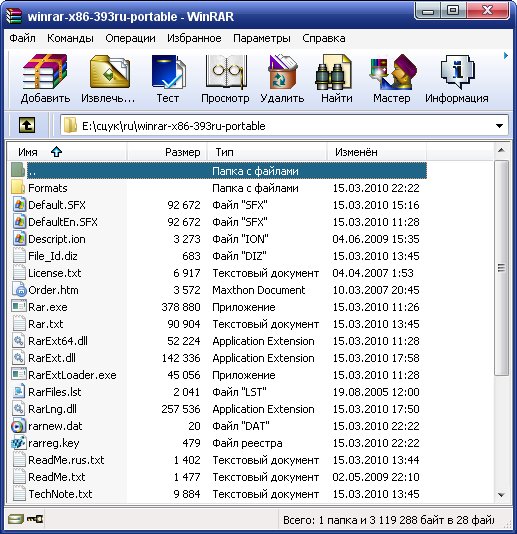The width and height of the screenshot is (517, 534).
Task: Expand the address path dropdown arrow
Action: click(499, 126)
